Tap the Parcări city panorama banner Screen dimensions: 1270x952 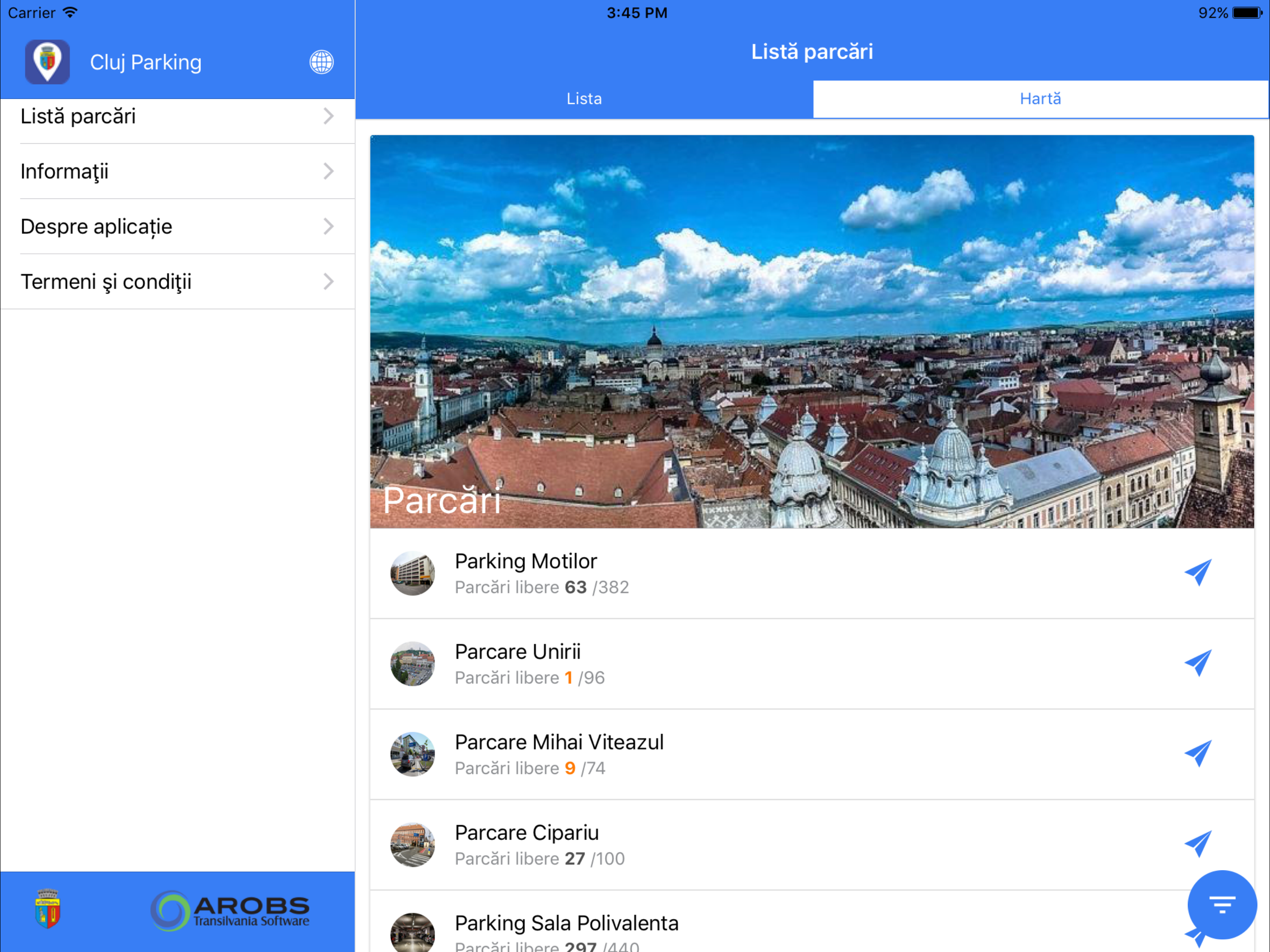[x=811, y=331]
